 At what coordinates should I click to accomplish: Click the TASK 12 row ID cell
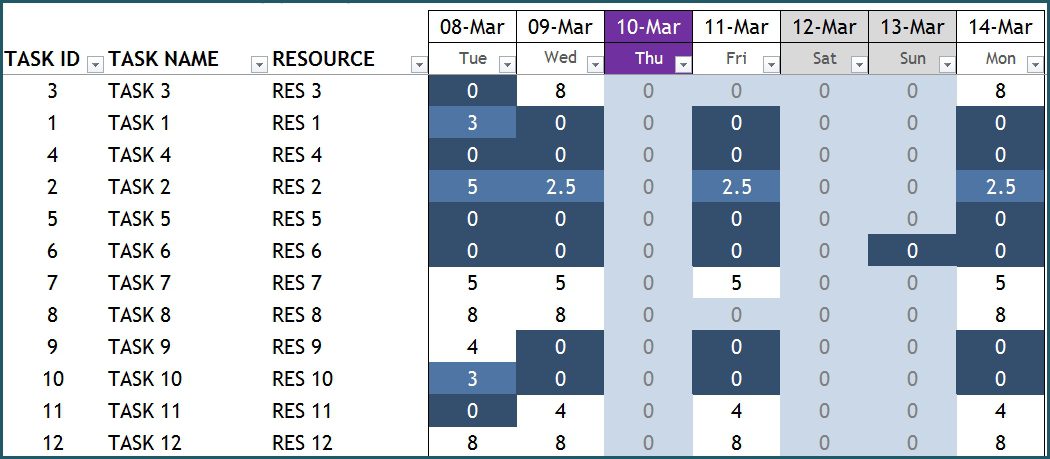(x=53, y=443)
